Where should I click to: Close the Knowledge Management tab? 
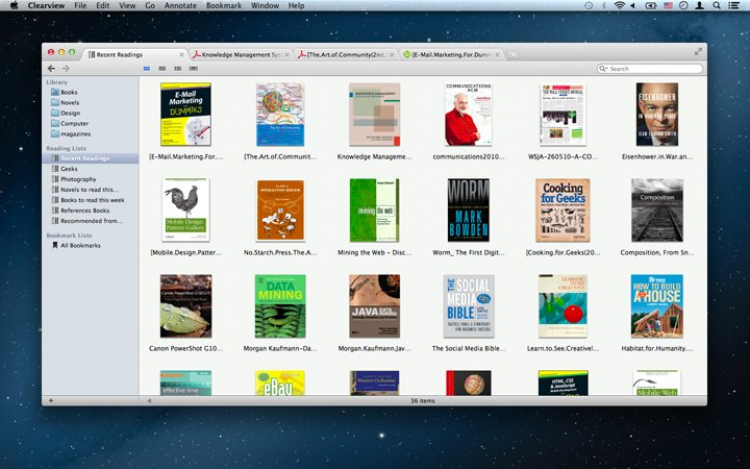(287, 55)
